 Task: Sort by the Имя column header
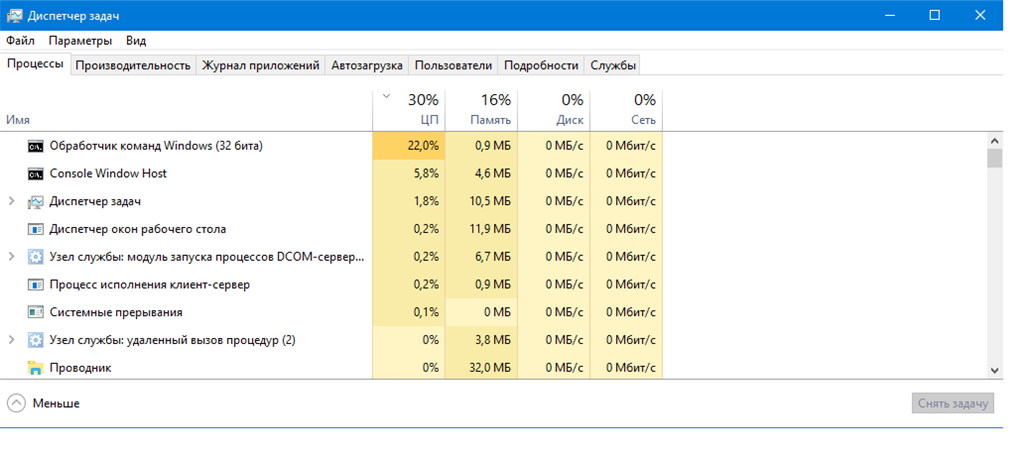(x=187, y=110)
